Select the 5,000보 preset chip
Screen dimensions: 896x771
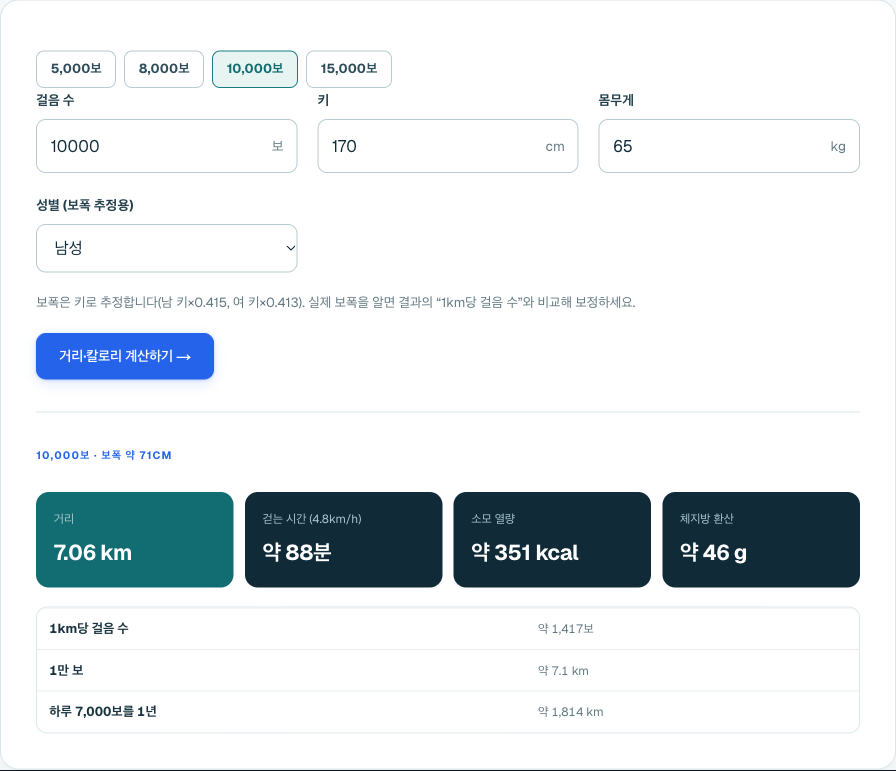pyautogui.click(x=76, y=69)
